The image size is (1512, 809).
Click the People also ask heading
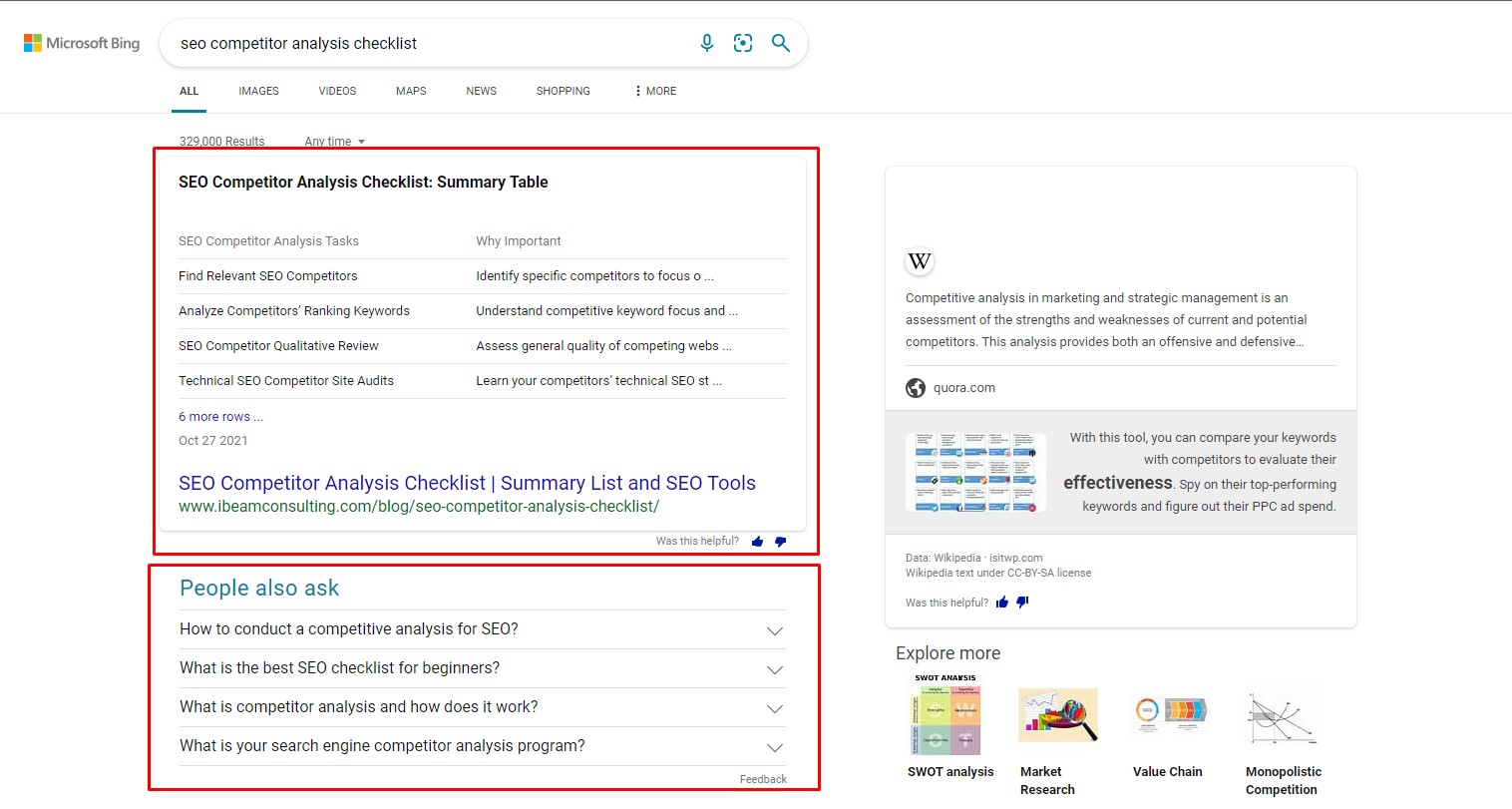259,589
